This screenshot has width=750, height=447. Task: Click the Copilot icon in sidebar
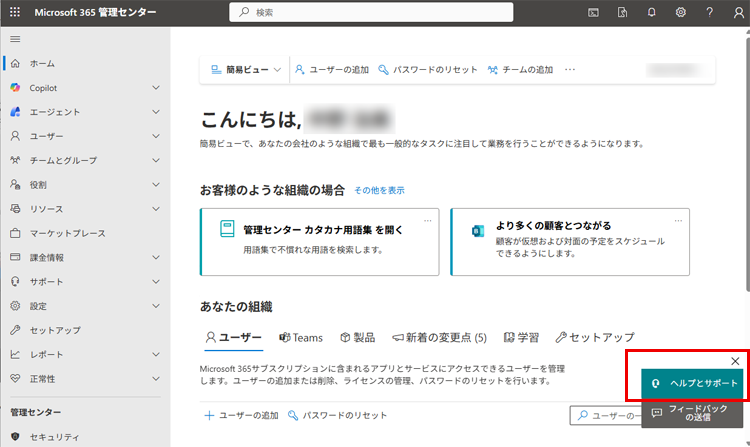tap(15, 87)
